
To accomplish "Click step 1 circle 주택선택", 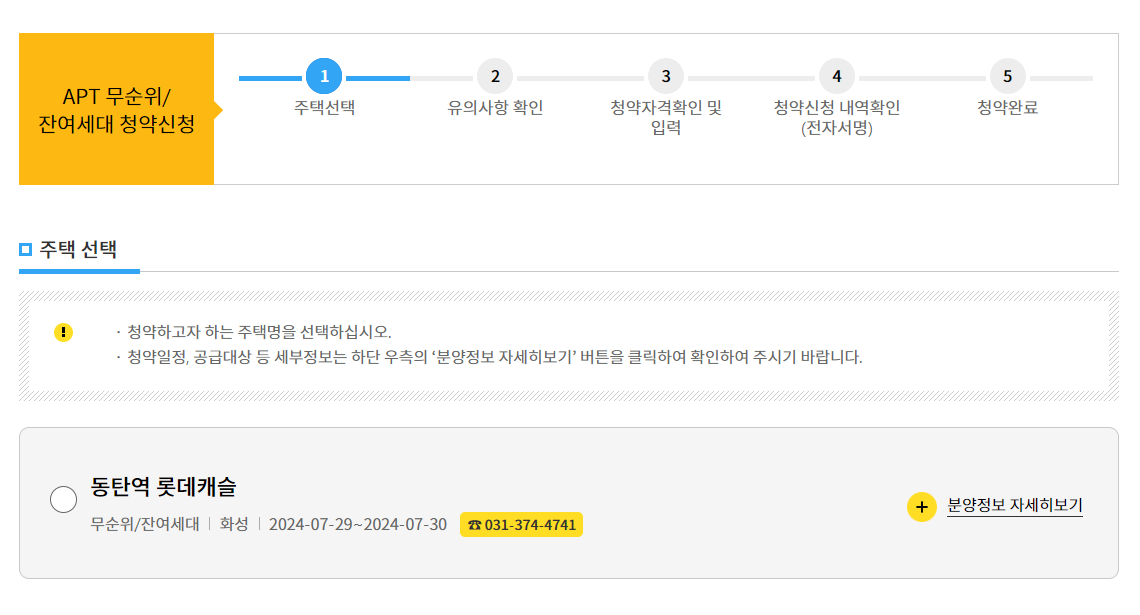I will pyautogui.click(x=324, y=76).
